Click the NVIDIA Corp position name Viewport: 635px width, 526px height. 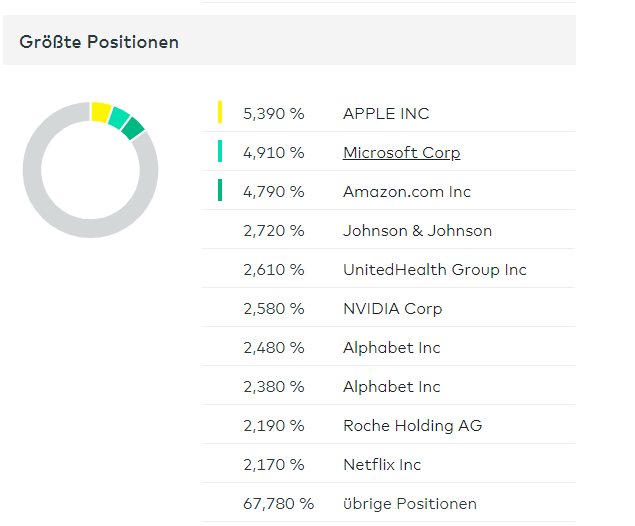(x=392, y=309)
